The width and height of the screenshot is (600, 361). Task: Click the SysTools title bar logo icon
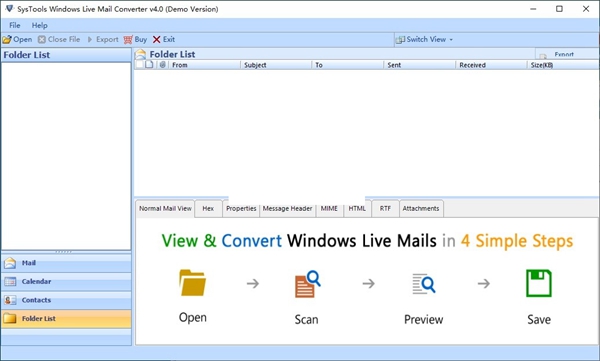pos(9,8)
